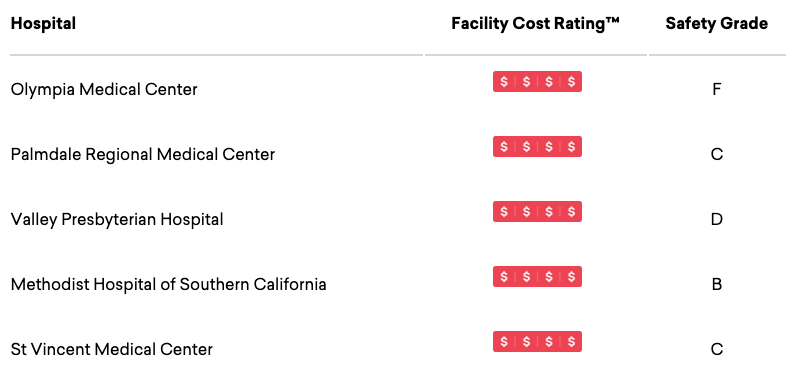Click the D safety grade for Valley Presbyterian

pos(717,219)
